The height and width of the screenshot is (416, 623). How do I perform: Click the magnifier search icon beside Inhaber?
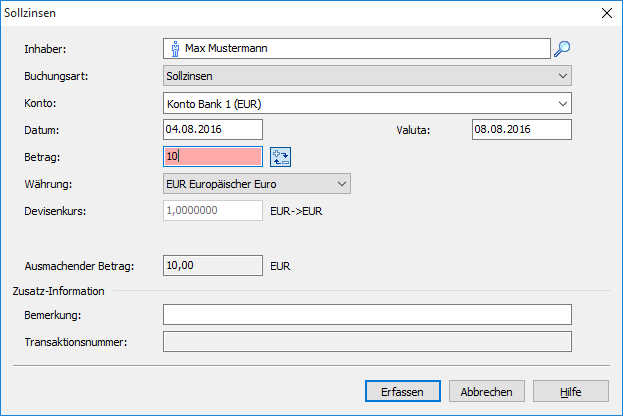pos(562,48)
